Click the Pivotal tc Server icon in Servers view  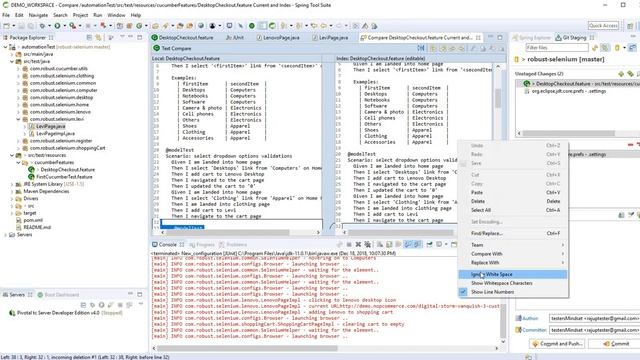(12, 313)
